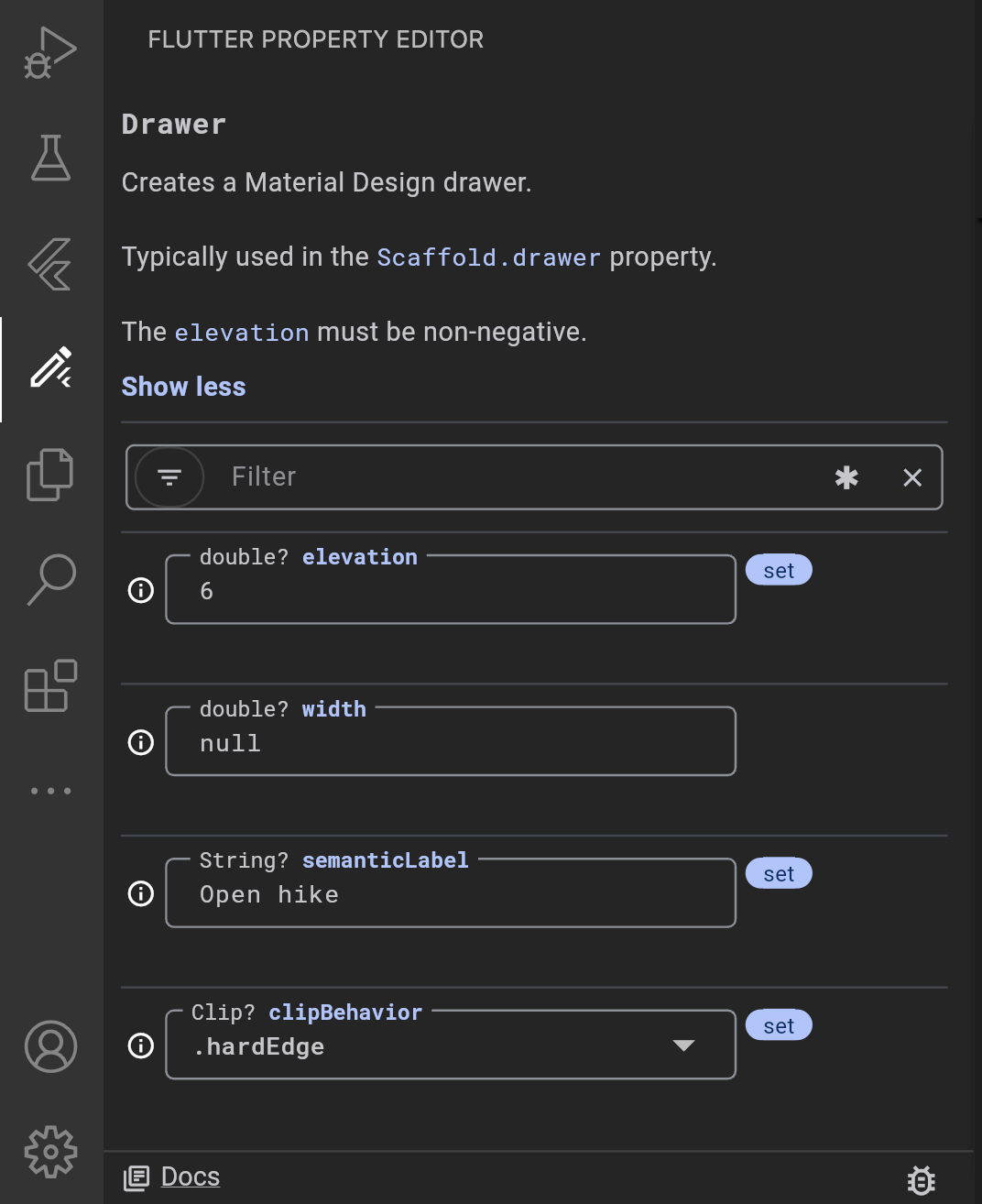Collapse description with Show less
This screenshot has width=982, height=1204.
click(183, 386)
